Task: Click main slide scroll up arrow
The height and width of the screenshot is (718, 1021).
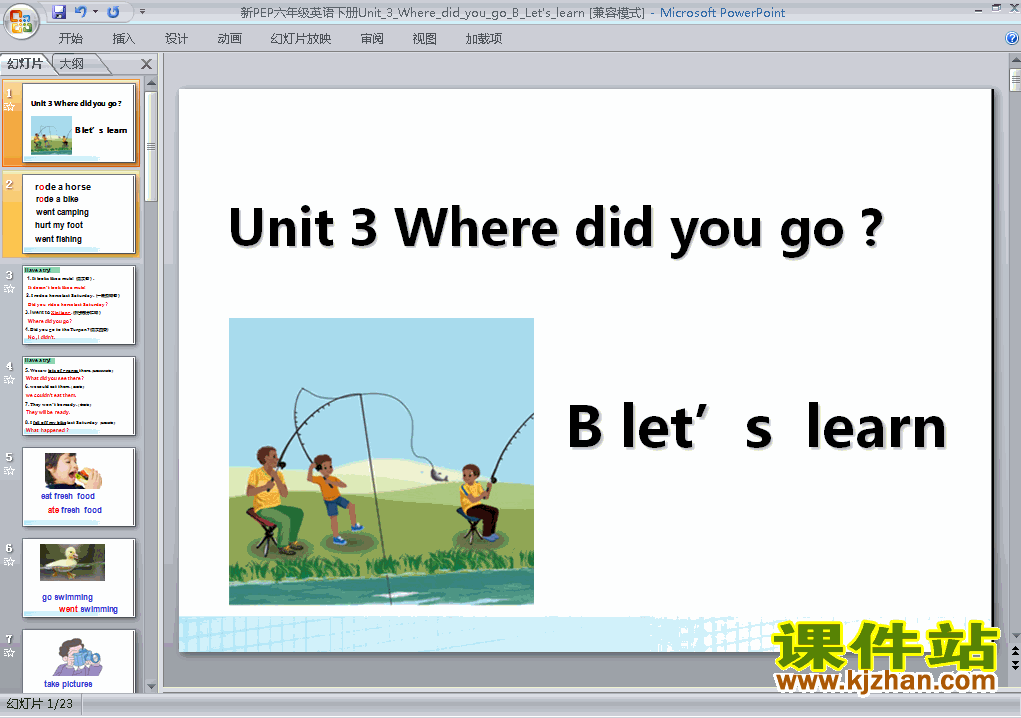Action: 1015,61
